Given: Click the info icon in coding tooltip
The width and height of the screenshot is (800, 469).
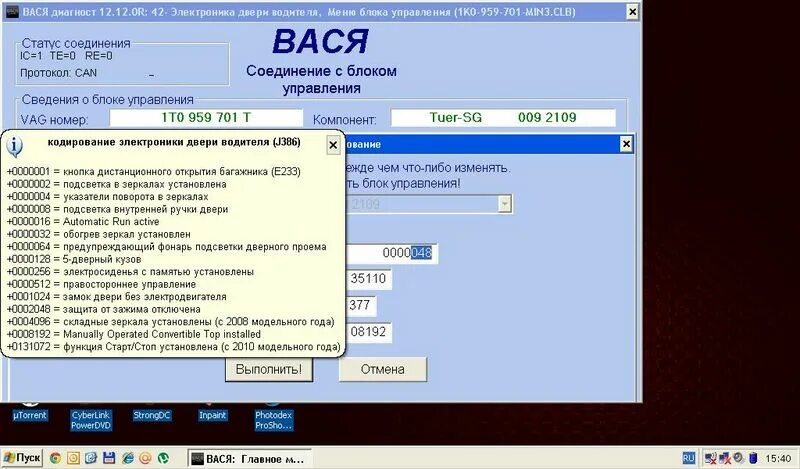Looking at the screenshot, I should pos(14,146).
